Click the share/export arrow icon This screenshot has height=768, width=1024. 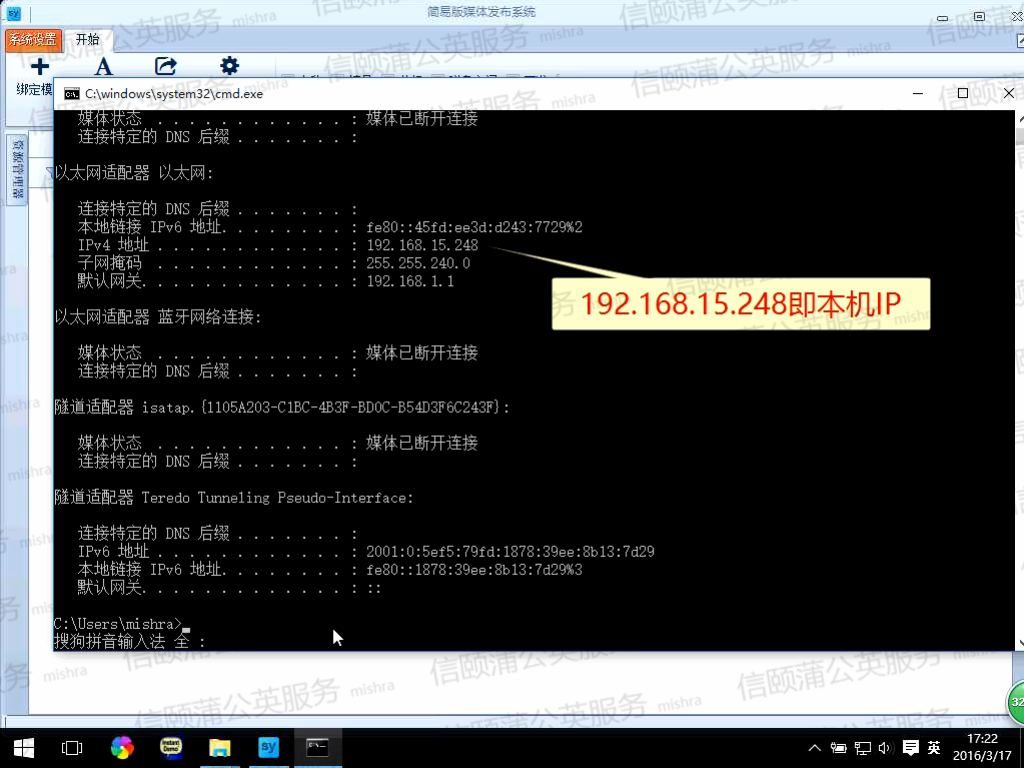(166, 67)
